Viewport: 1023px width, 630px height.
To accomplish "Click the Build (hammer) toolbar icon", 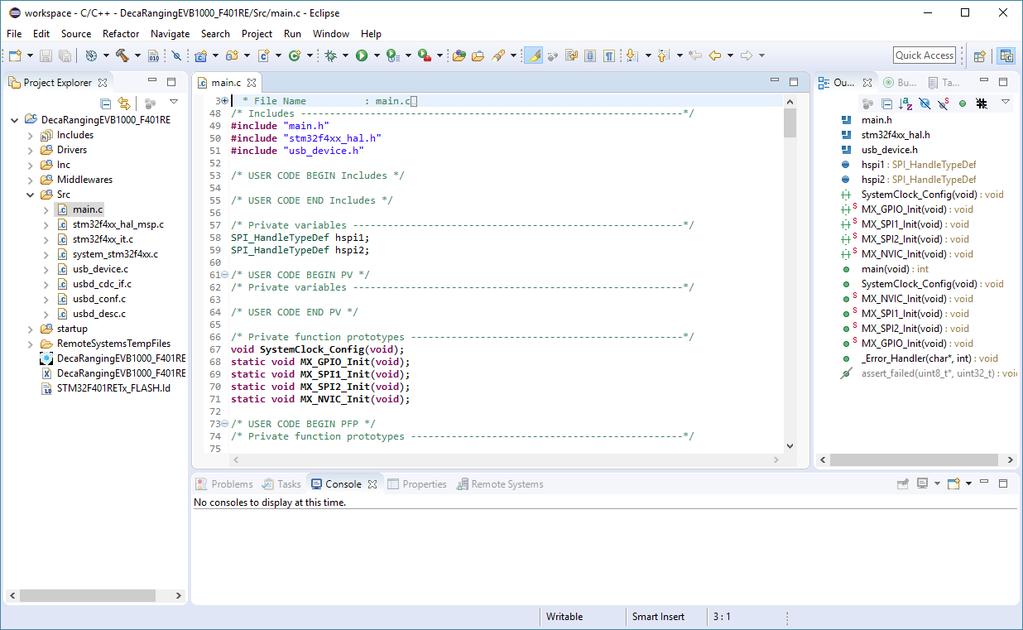I will click(122, 55).
